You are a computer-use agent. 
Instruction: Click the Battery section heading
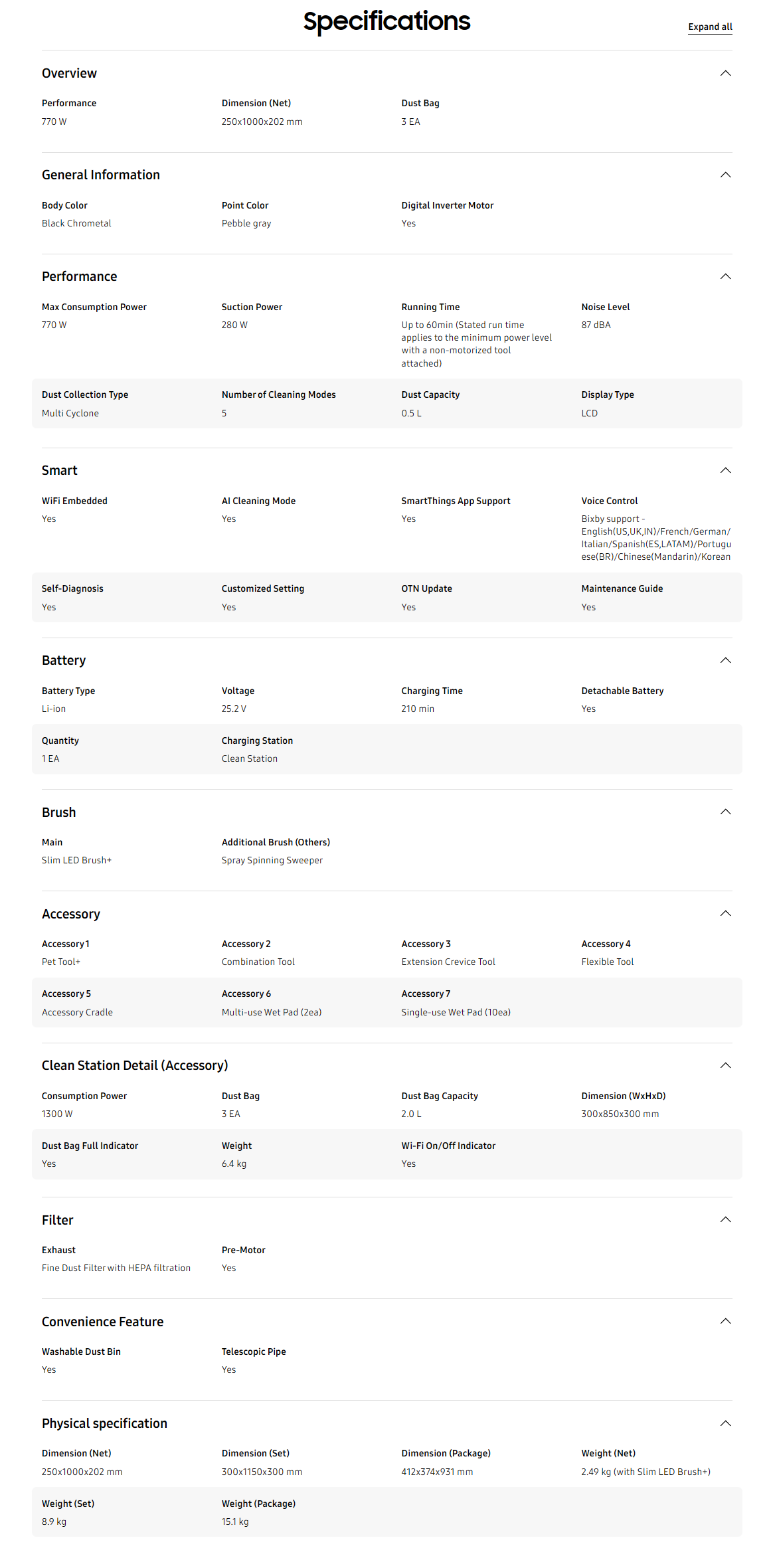pyautogui.click(x=64, y=660)
